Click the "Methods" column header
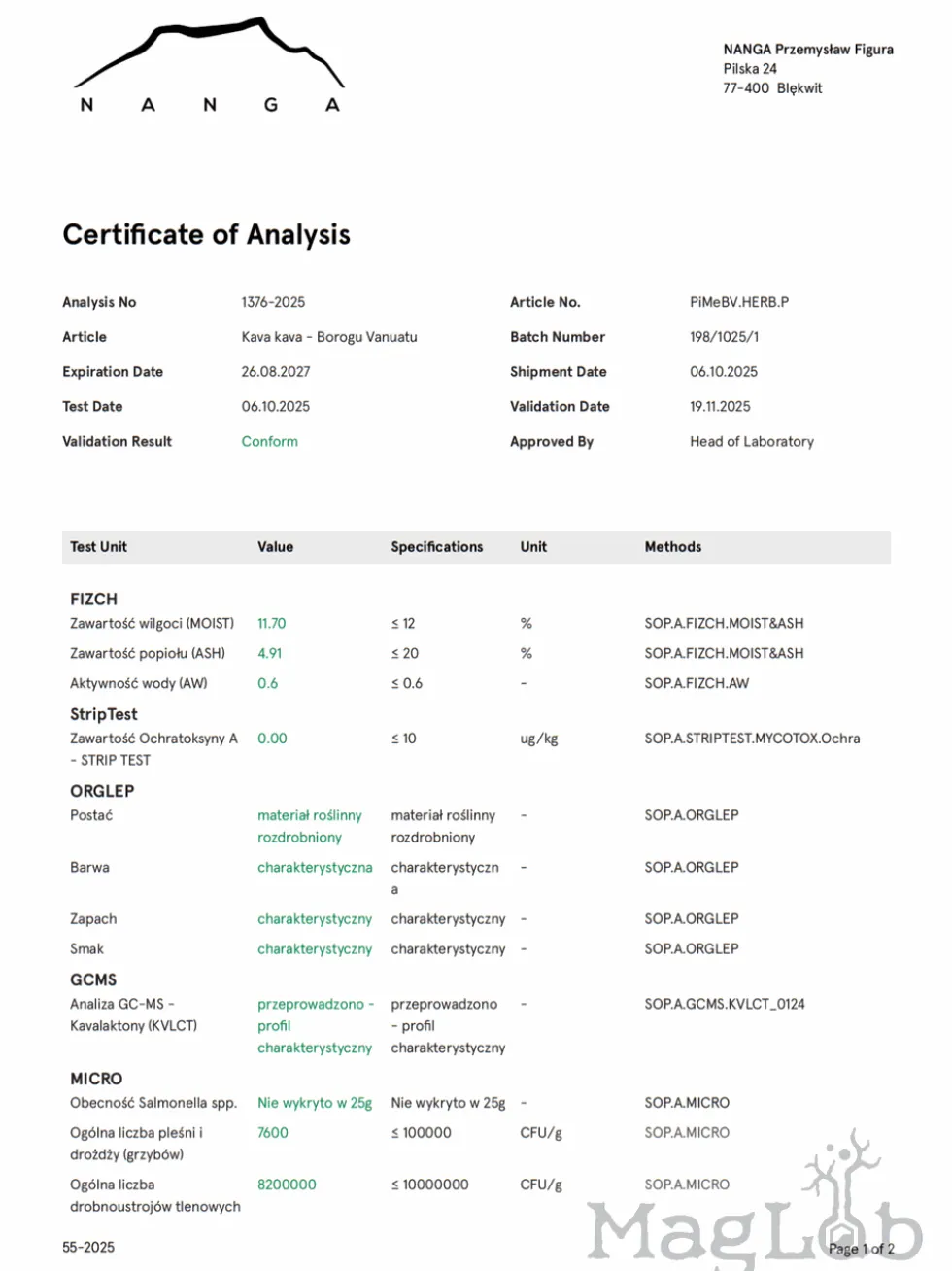The height and width of the screenshot is (1271, 952). pyautogui.click(x=673, y=547)
